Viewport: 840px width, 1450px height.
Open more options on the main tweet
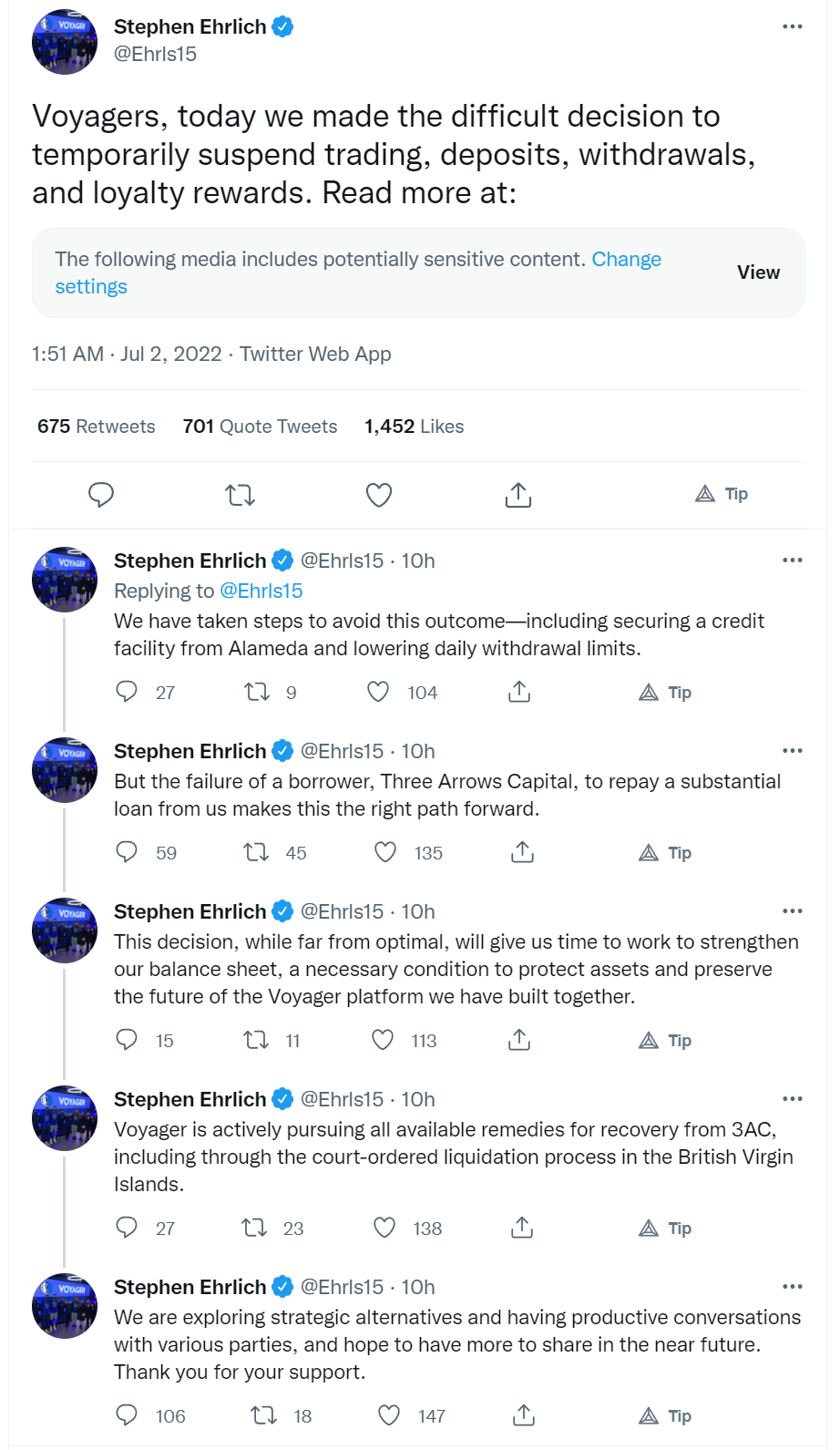click(793, 26)
